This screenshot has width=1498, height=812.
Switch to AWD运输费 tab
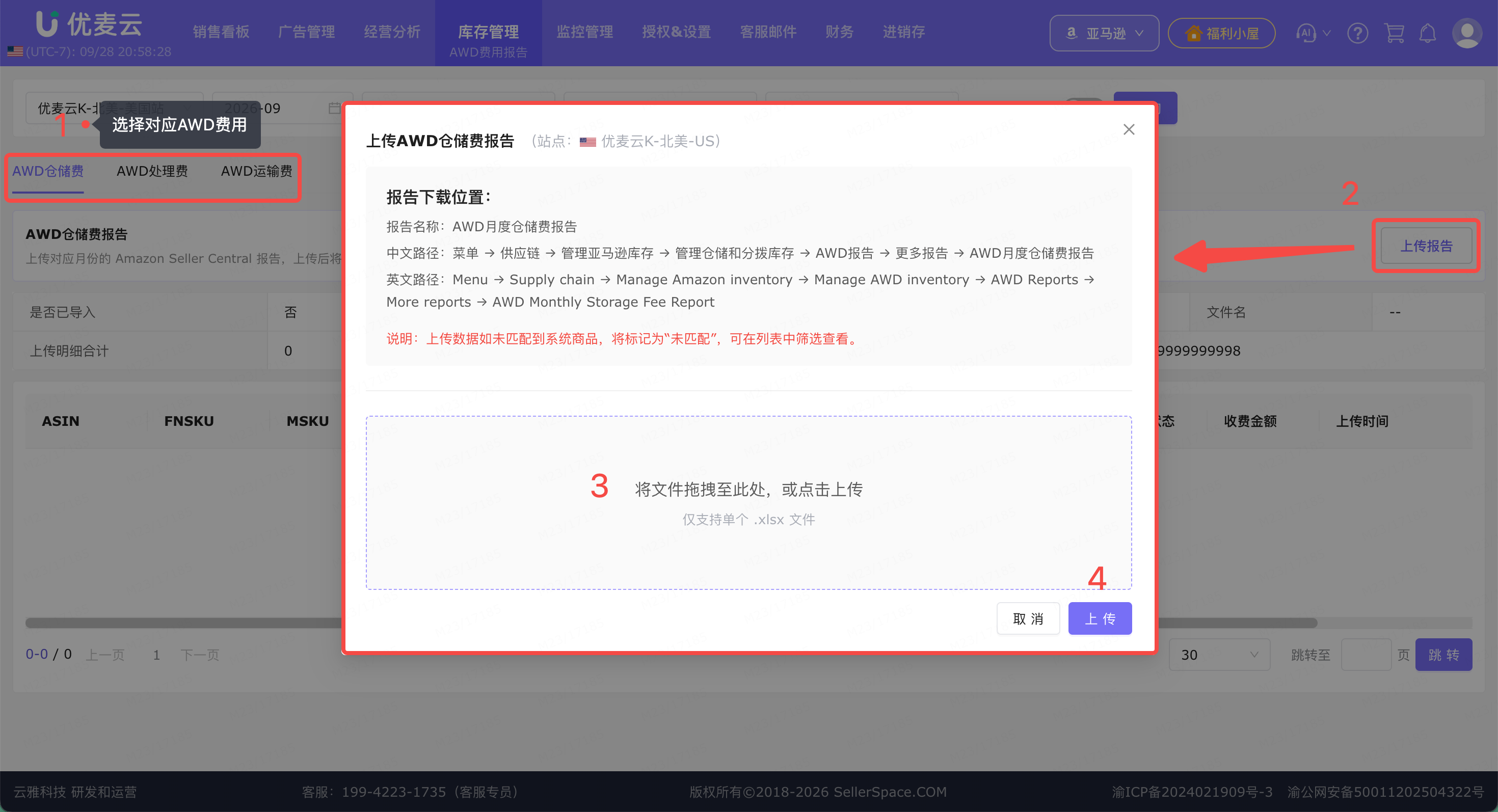[256, 171]
